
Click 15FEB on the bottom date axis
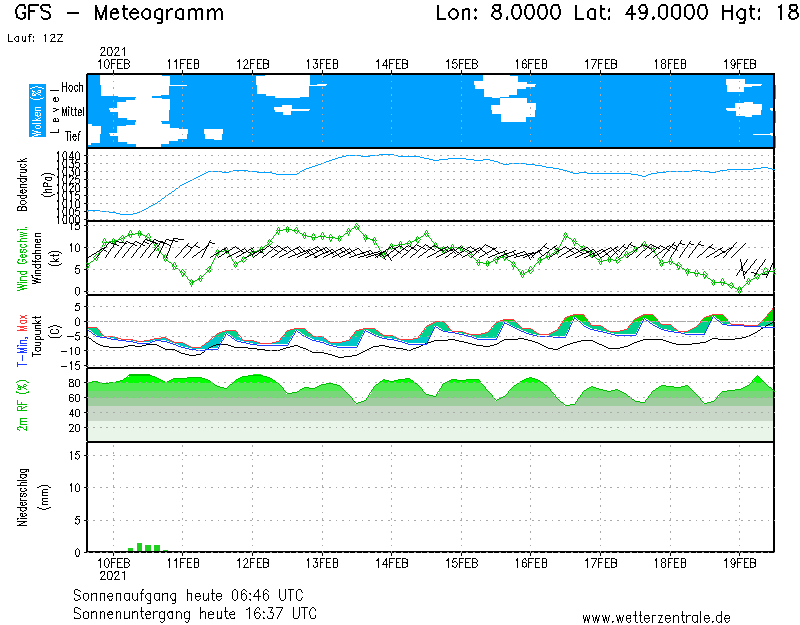(461, 562)
